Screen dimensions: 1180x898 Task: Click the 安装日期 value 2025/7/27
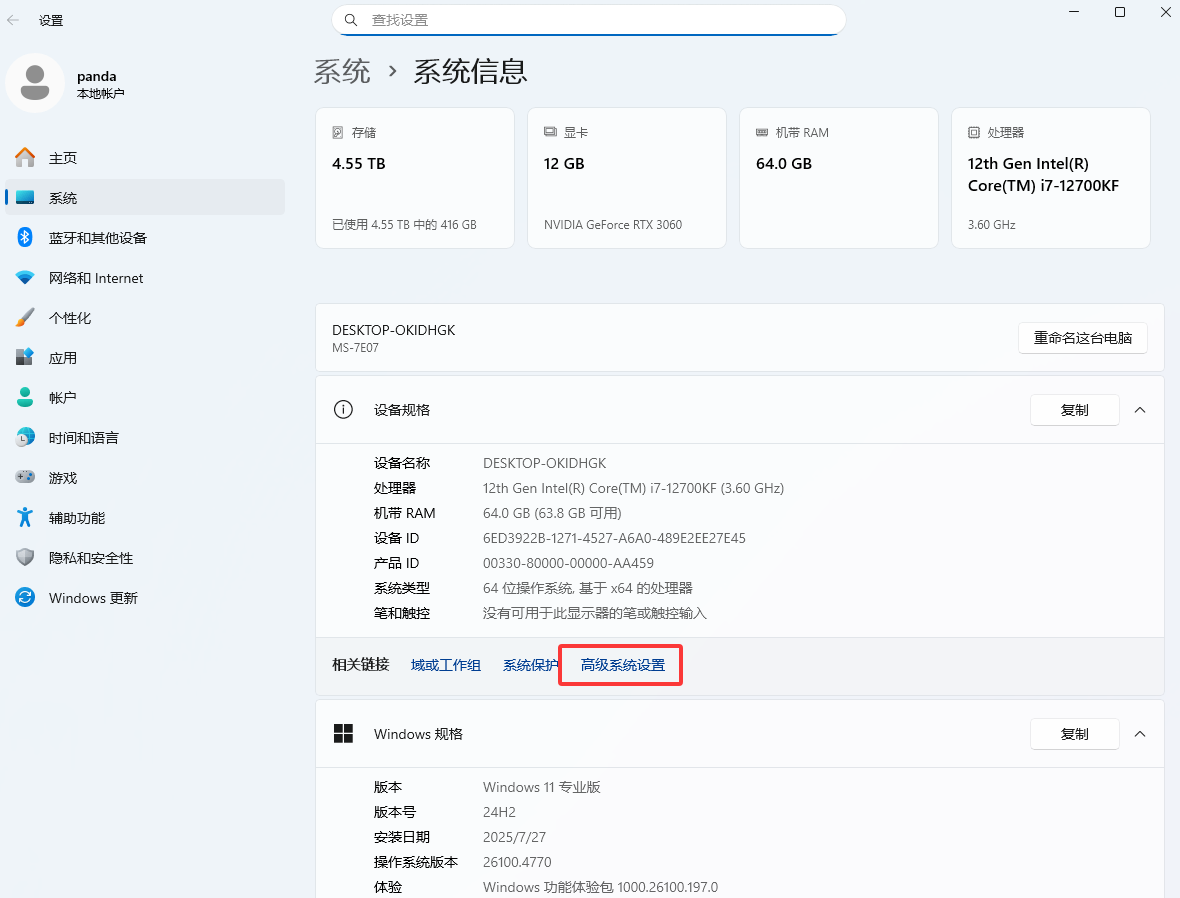514,837
